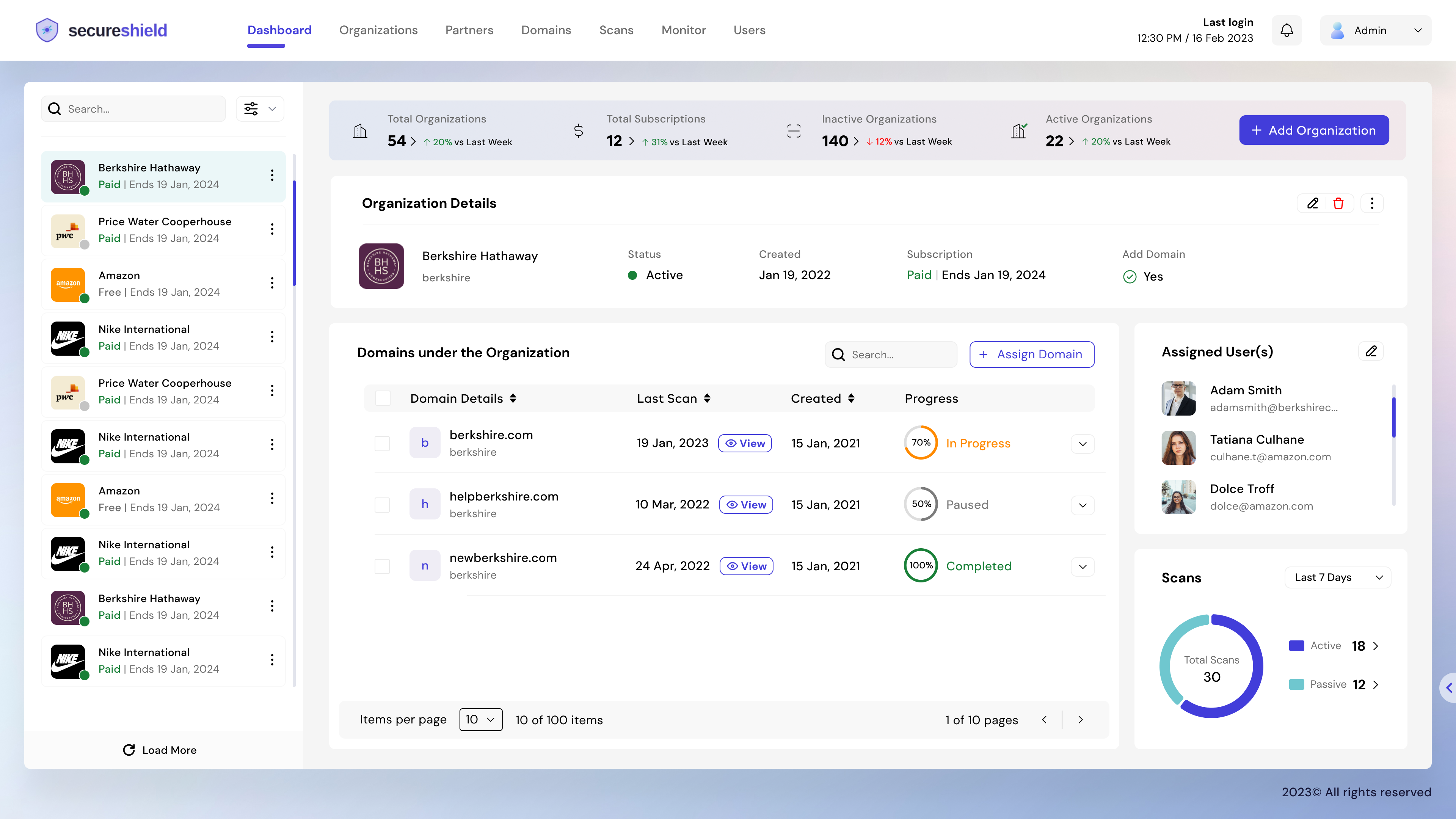Open three-dot menu for Amazon in sidebar
This screenshot has height=819, width=1456.
coord(272,283)
